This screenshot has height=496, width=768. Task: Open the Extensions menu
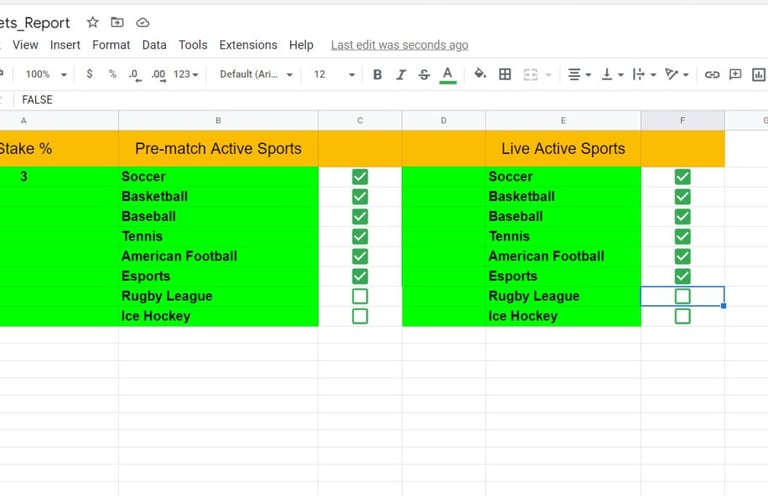248,45
